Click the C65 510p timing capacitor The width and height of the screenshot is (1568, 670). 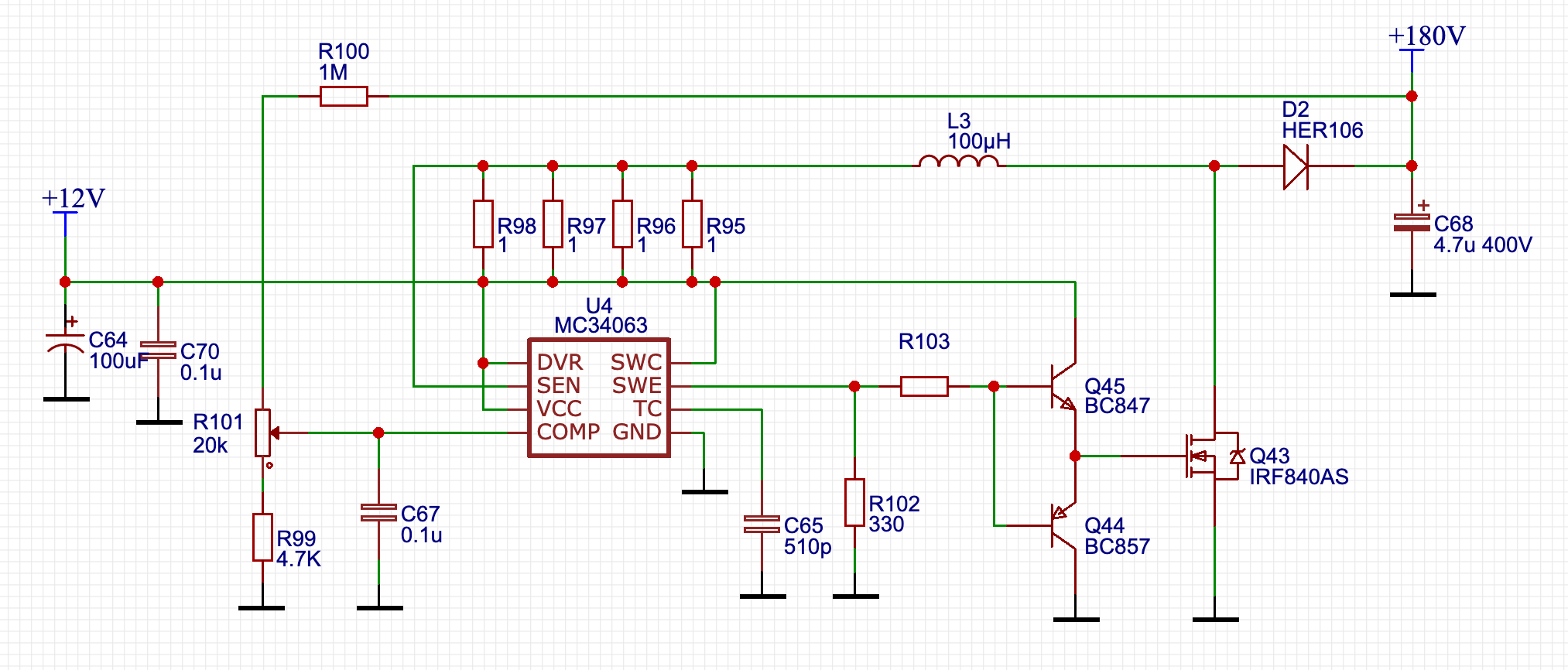tap(762, 524)
